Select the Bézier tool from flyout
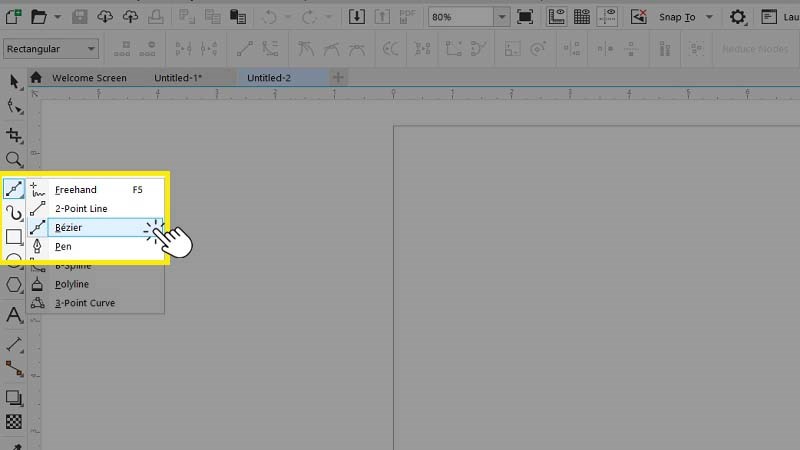 pos(70,228)
